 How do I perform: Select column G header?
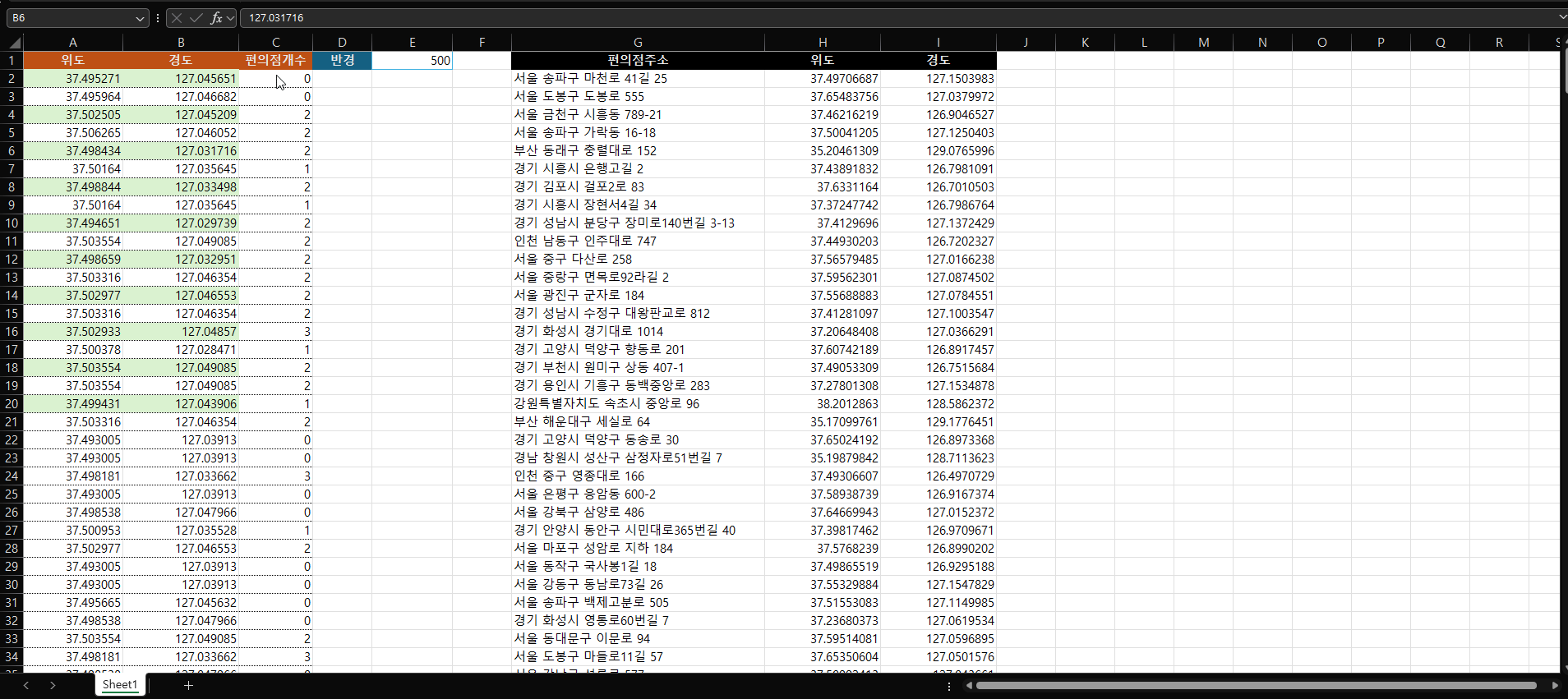point(638,43)
